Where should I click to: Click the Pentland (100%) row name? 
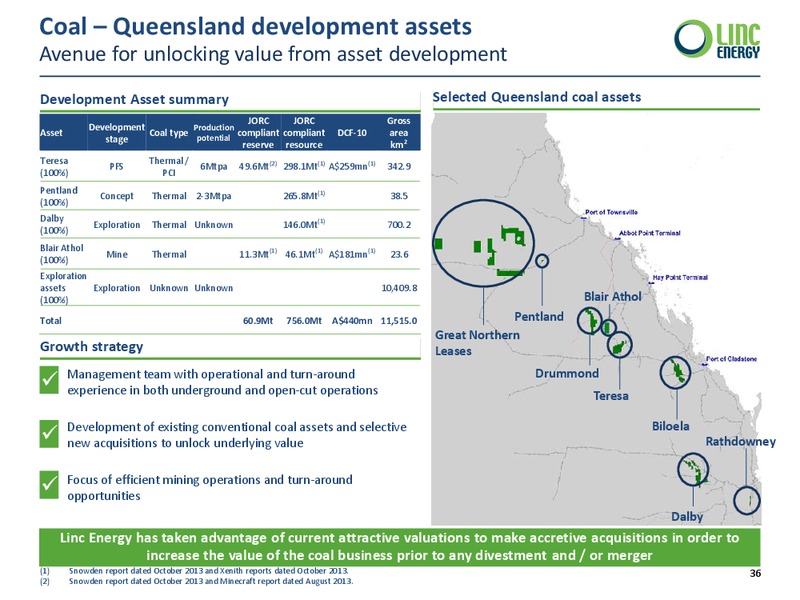pyautogui.click(x=59, y=196)
